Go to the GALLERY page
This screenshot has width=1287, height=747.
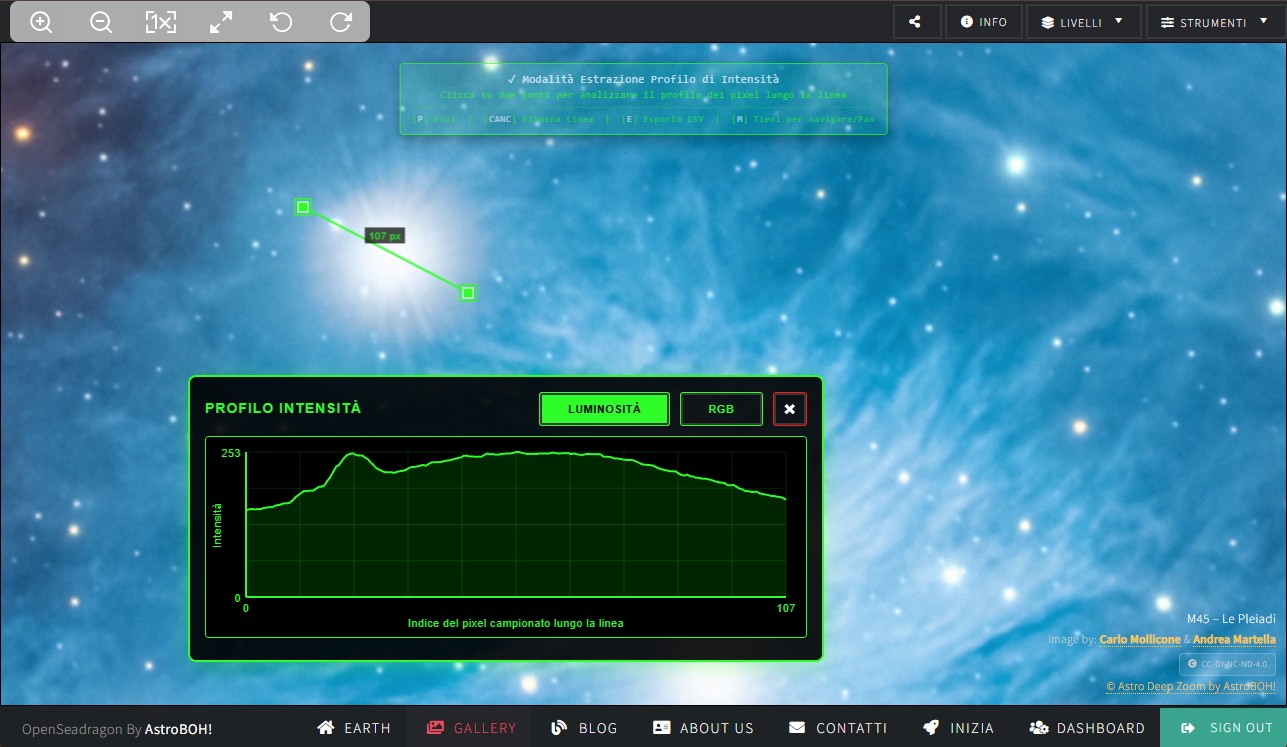(x=471, y=728)
